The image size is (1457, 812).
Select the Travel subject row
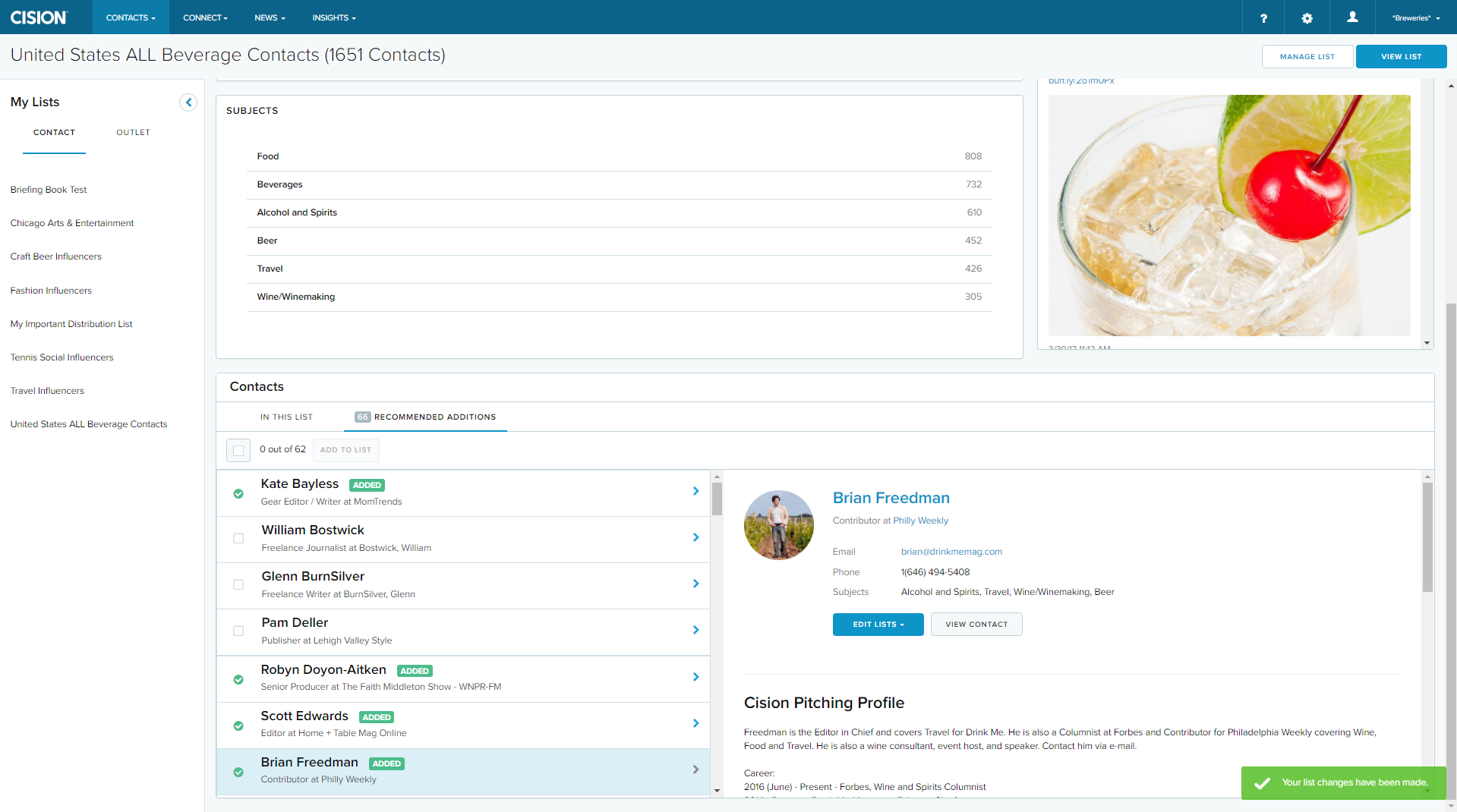click(619, 269)
